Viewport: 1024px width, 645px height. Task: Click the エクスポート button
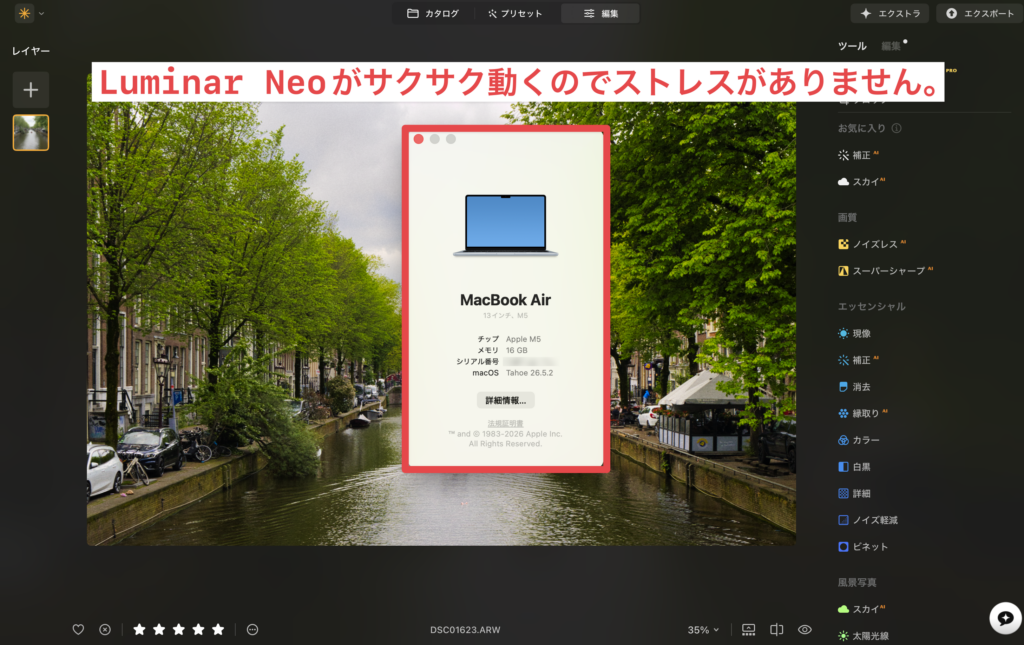point(980,13)
